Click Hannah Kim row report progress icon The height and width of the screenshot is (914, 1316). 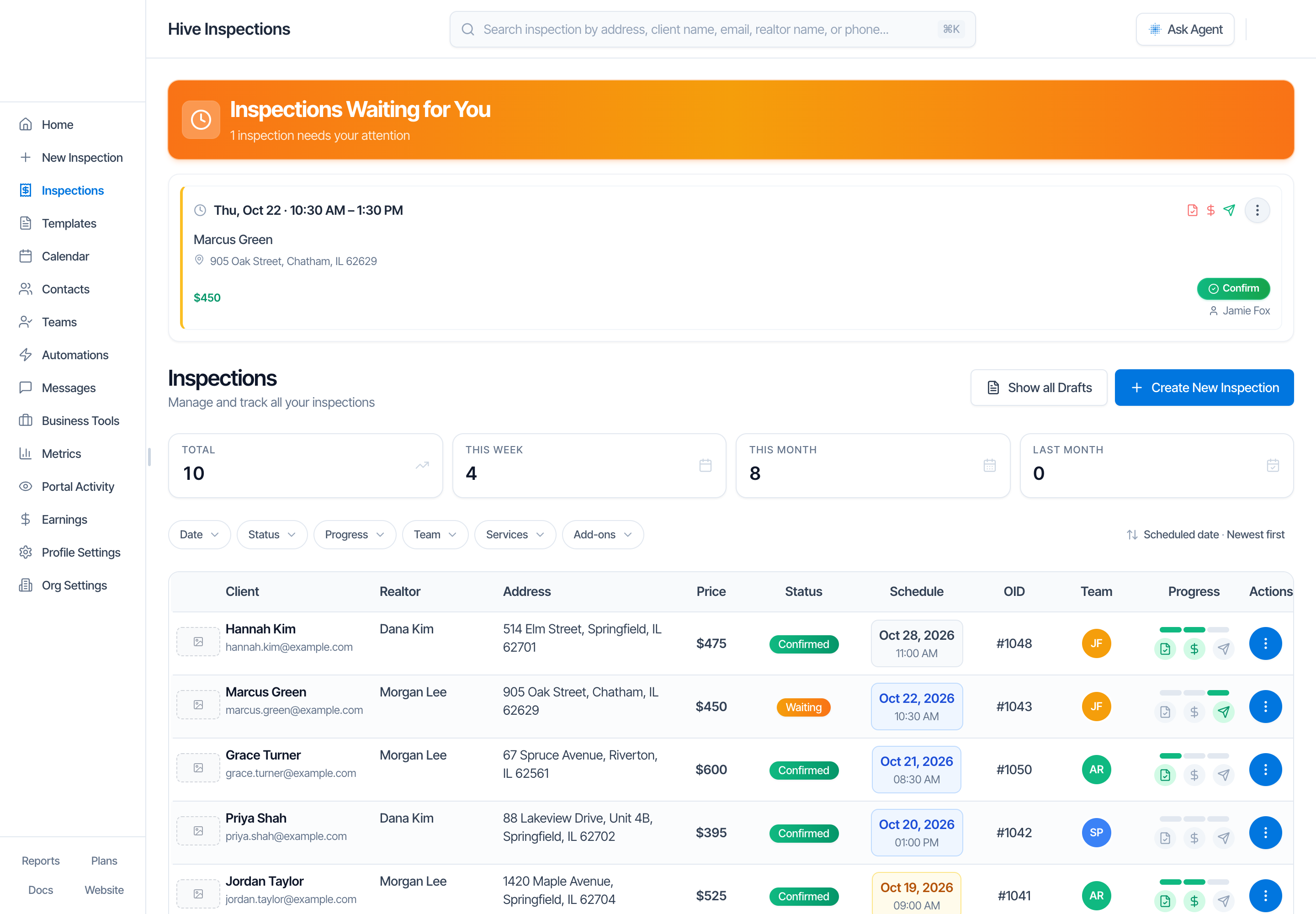tap(1165, 649)
